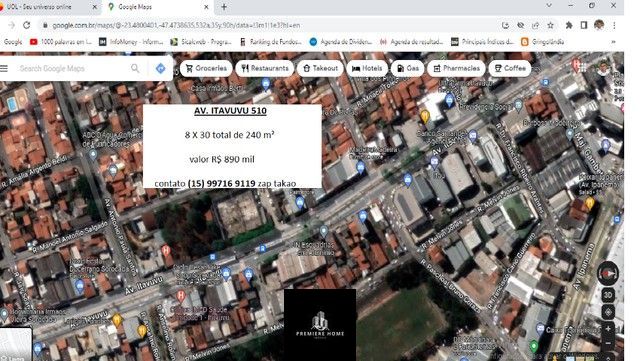
Task: Open directions with the blue diamond icon
Action: pyautogui.click(x=160, y=68)
